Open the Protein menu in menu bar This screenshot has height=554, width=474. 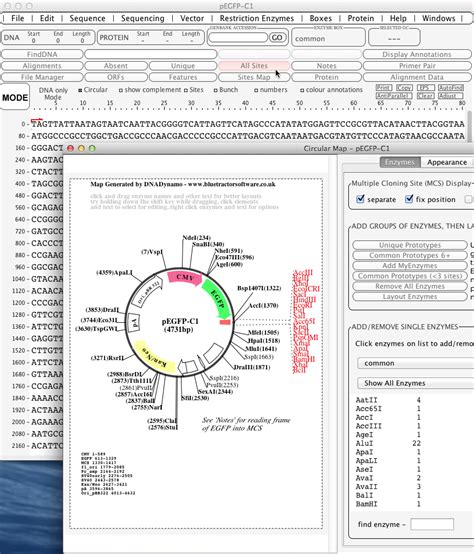coord(361,18)
